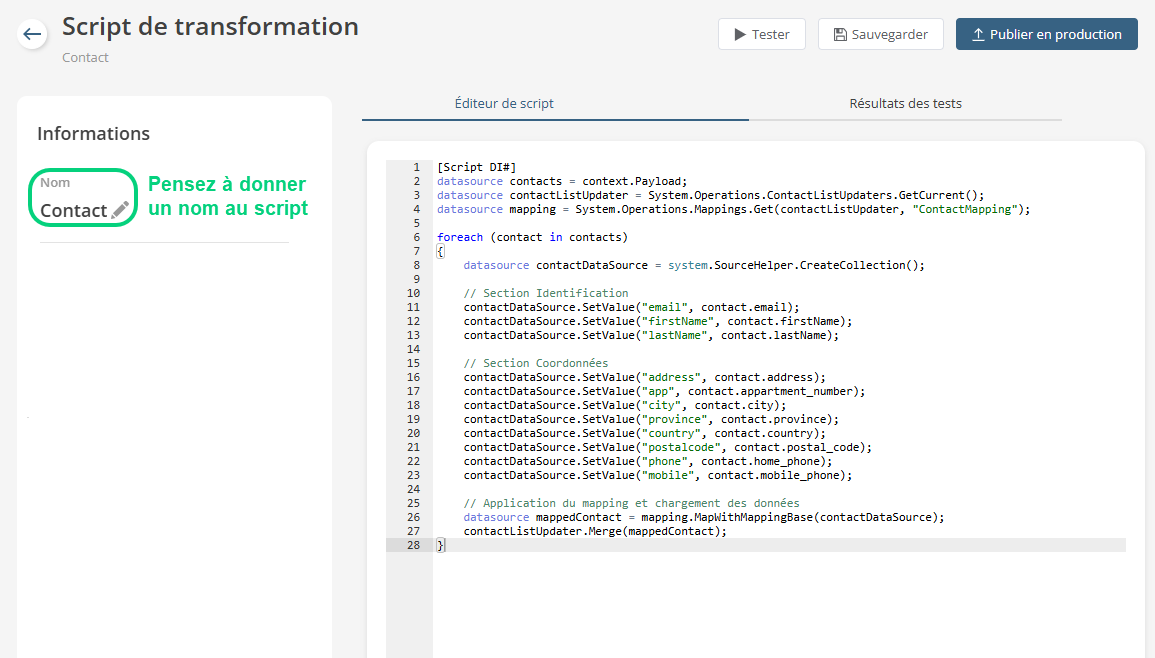This screenshot has width=1155, height=658.
Task: Click the contactListUpdater.Merge(mappedContact) line
Action: click(595, 531)
